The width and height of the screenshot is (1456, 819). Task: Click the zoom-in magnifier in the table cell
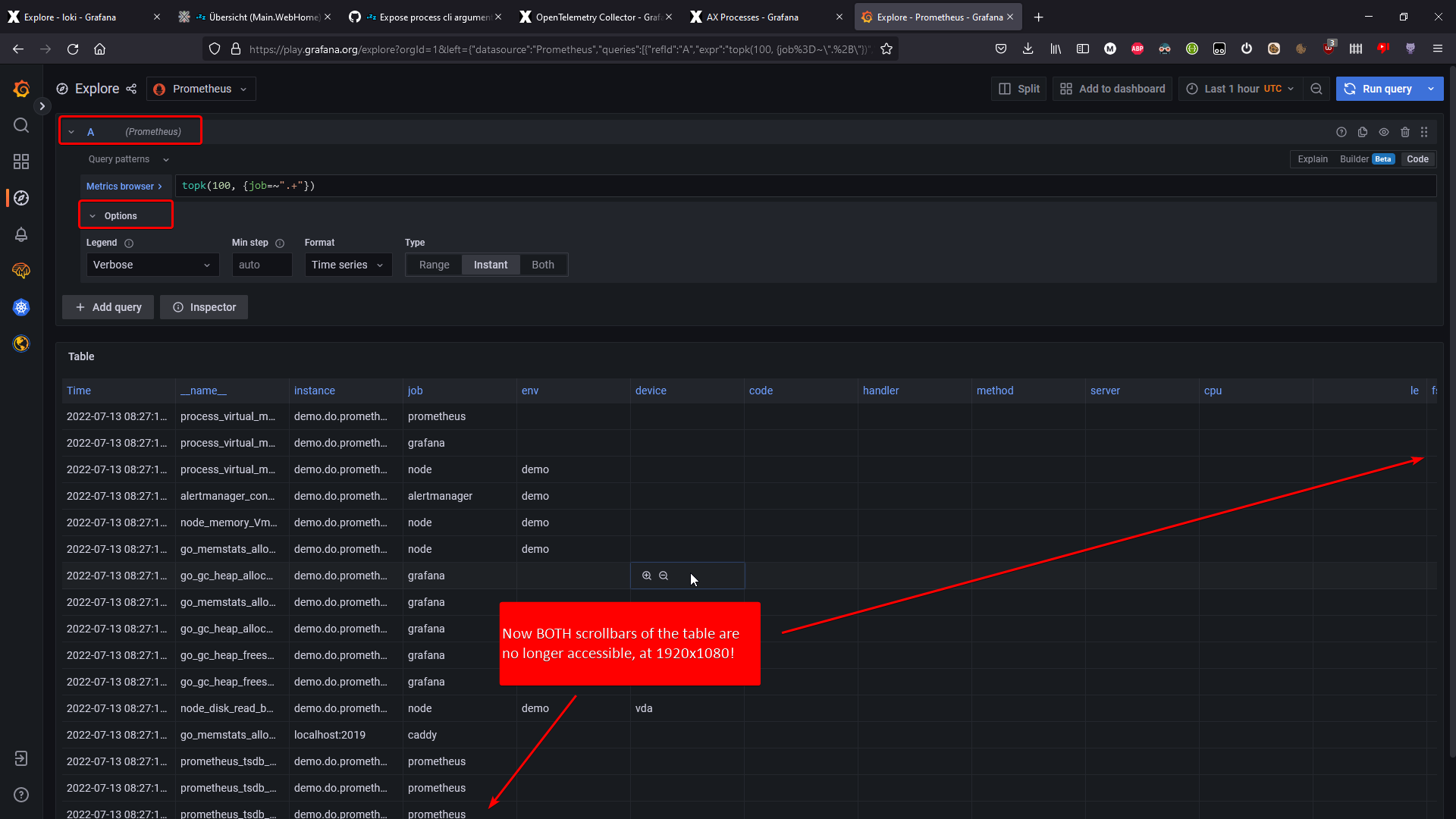[646, 576]
